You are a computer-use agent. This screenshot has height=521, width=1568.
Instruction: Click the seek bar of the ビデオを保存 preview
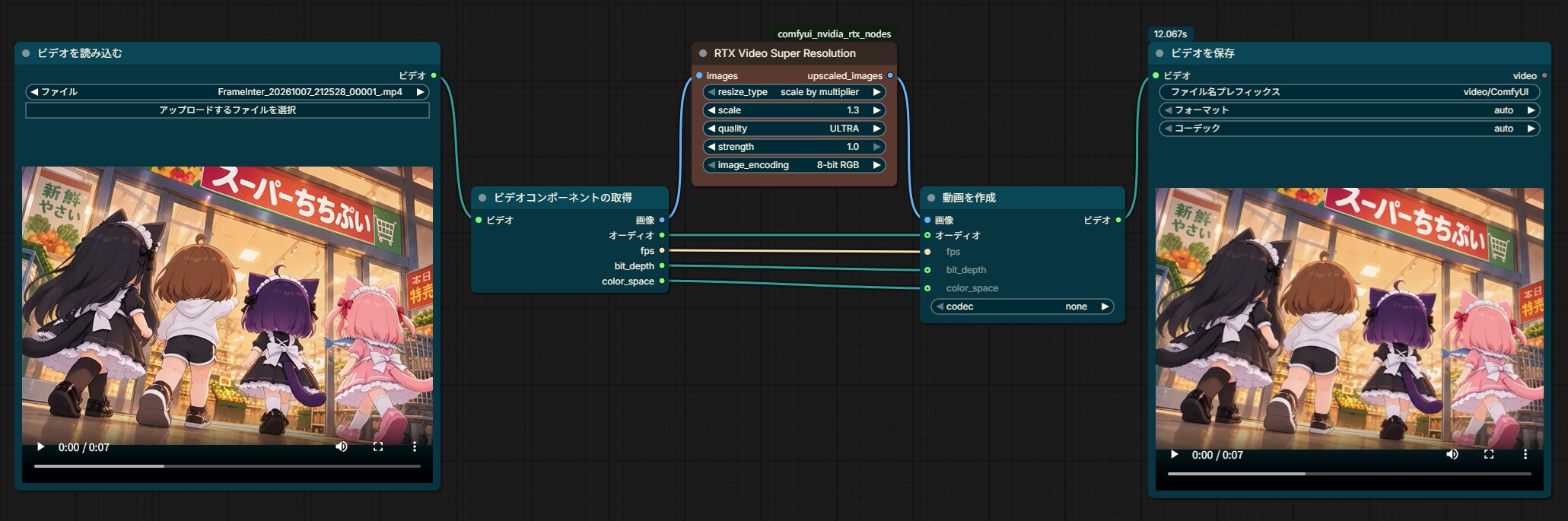1350,474
